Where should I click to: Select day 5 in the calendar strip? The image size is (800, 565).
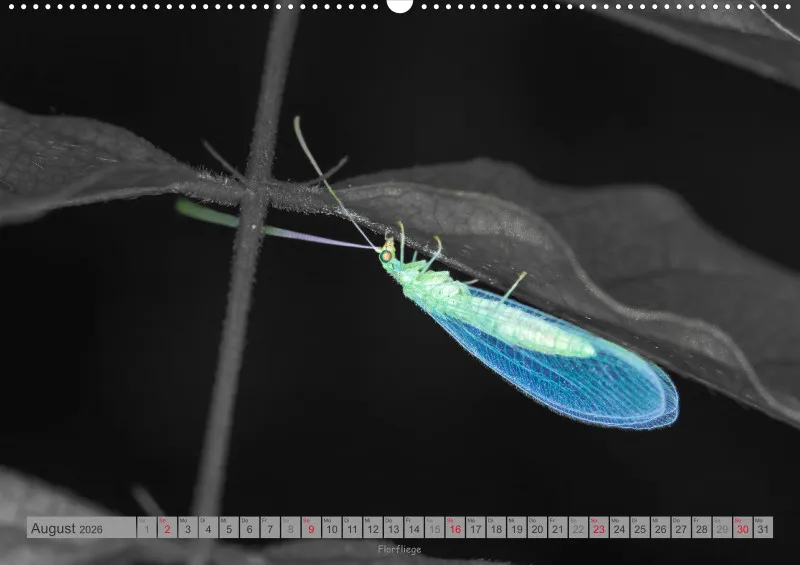coord(229,527)
